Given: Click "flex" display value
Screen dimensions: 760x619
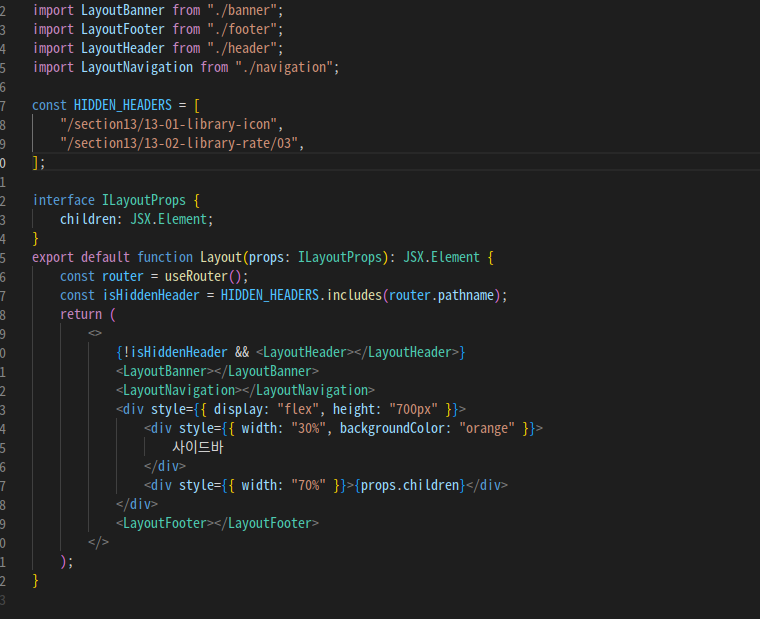Looking at the screenshot, I should 298,409.
